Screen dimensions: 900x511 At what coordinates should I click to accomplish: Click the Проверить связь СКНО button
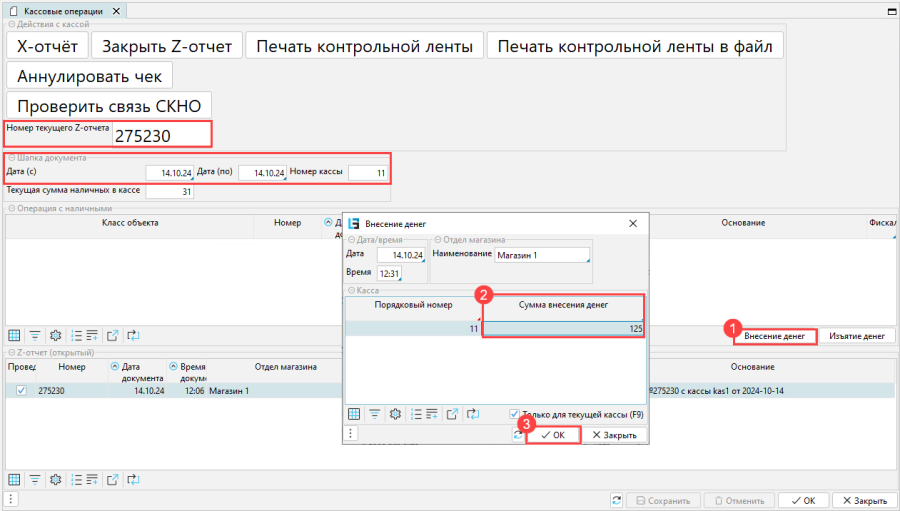pos(108,105)
